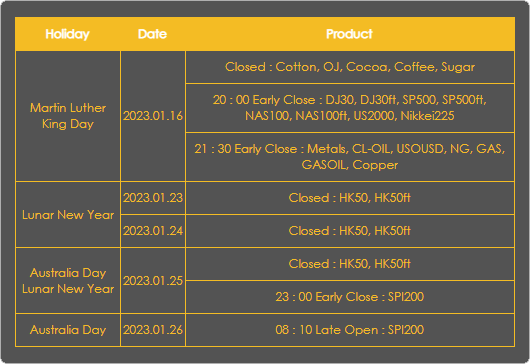Select Australia Day Lunar New Year cell
This screenshot has width=530, height=364.
point(68,281)
